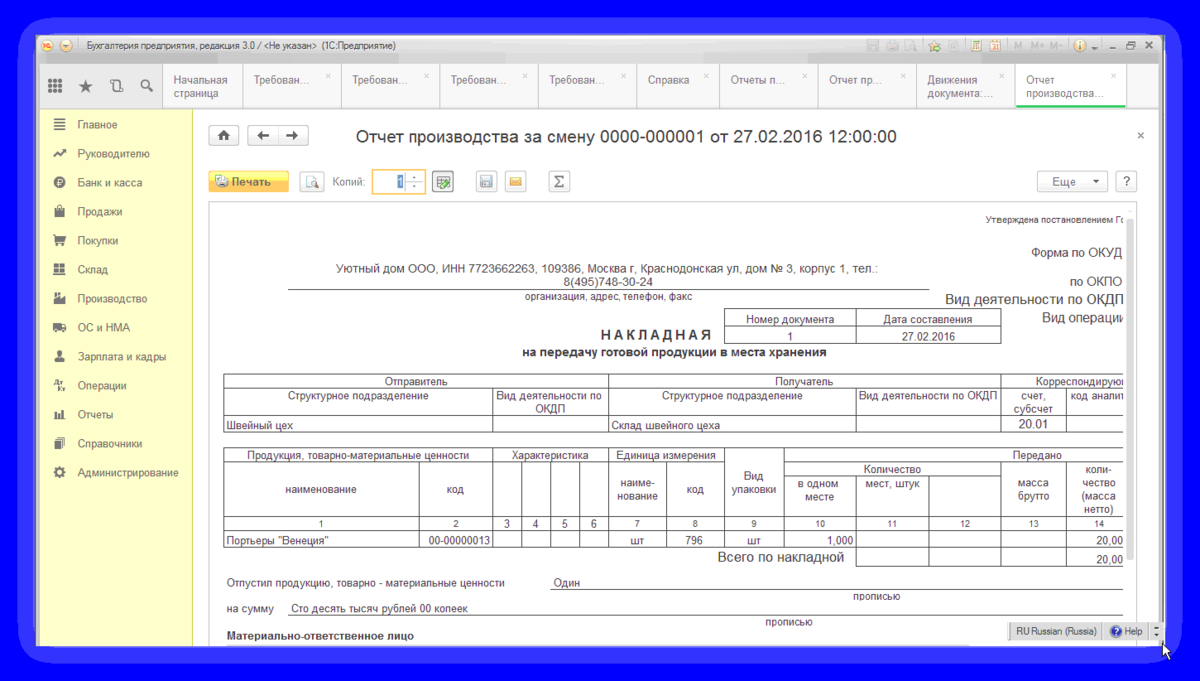
Task: Open calculator icon in title bar
Action: click(976, 46)
